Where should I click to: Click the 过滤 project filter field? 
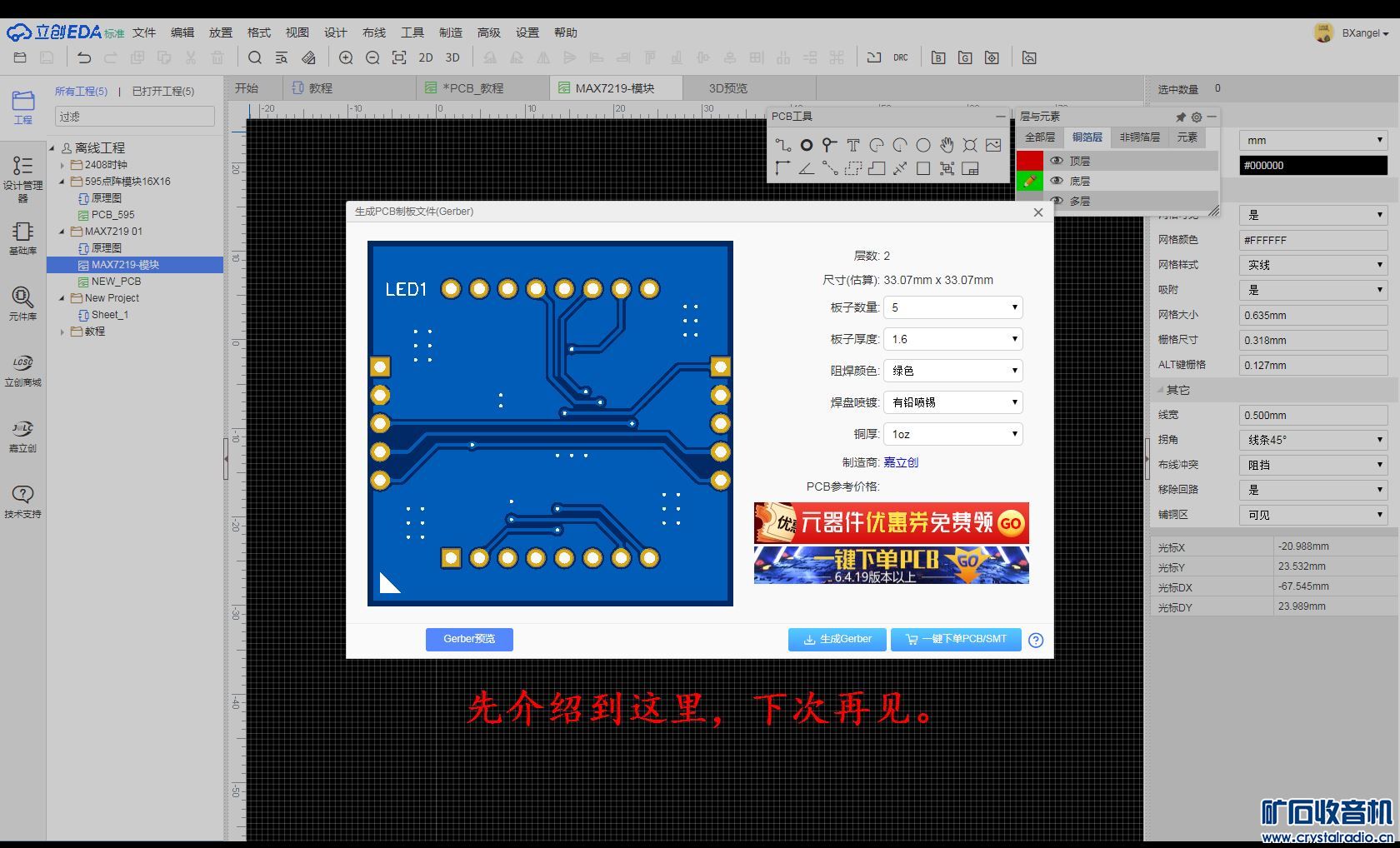pyautogui.click(x=135, y=117)
